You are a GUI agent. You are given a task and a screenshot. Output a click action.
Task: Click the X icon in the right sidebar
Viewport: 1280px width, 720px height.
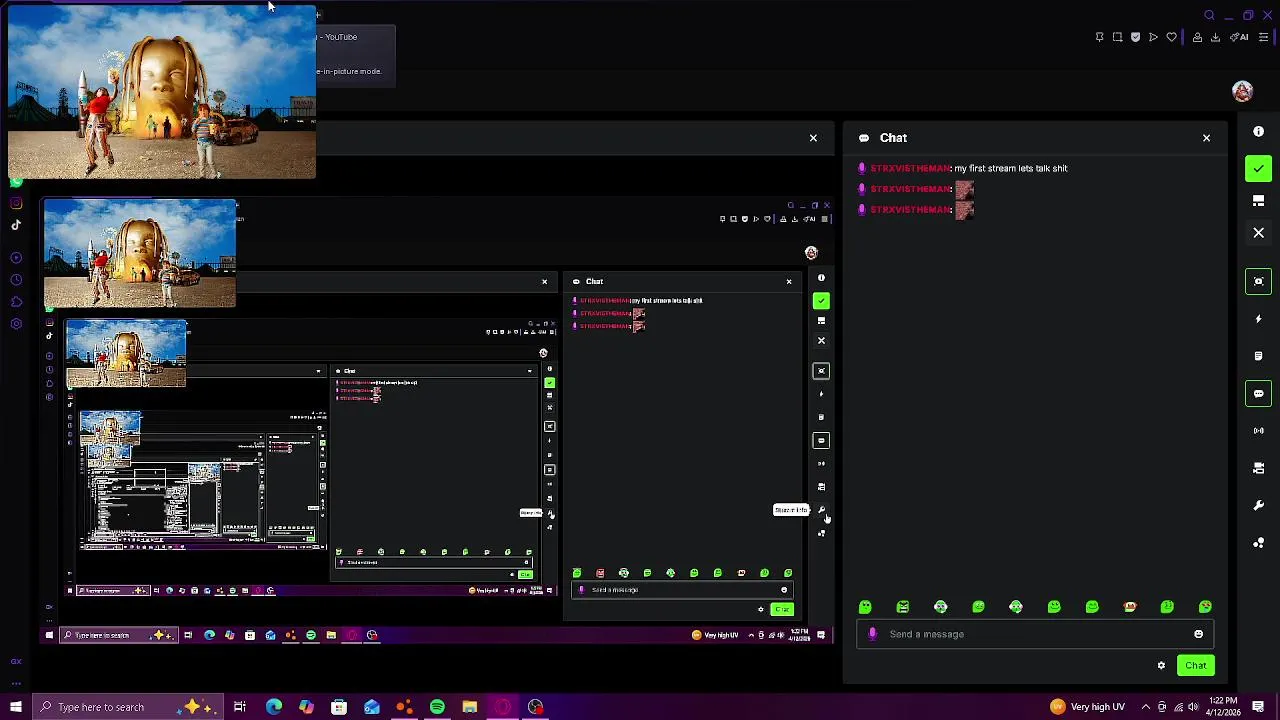pyautogui.click(x=1258, y=233)
